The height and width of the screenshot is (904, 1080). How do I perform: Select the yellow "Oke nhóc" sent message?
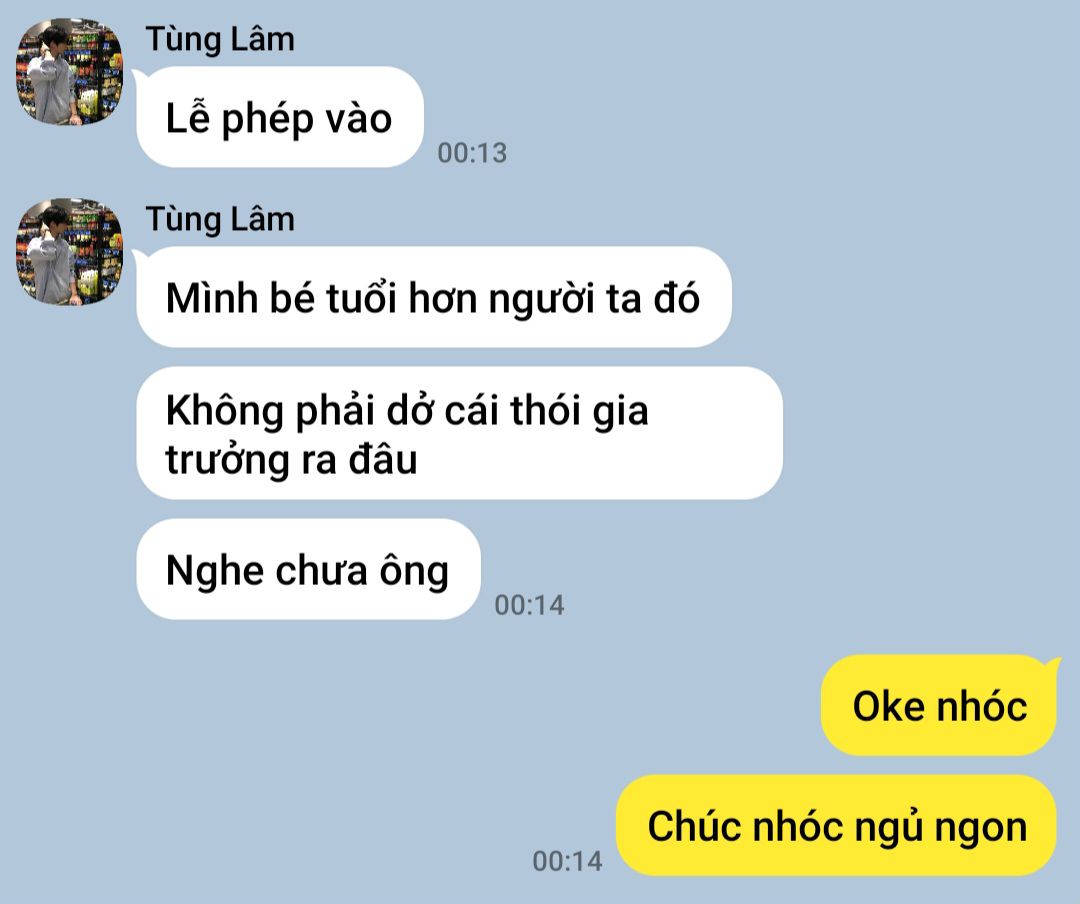click(939, 706)
